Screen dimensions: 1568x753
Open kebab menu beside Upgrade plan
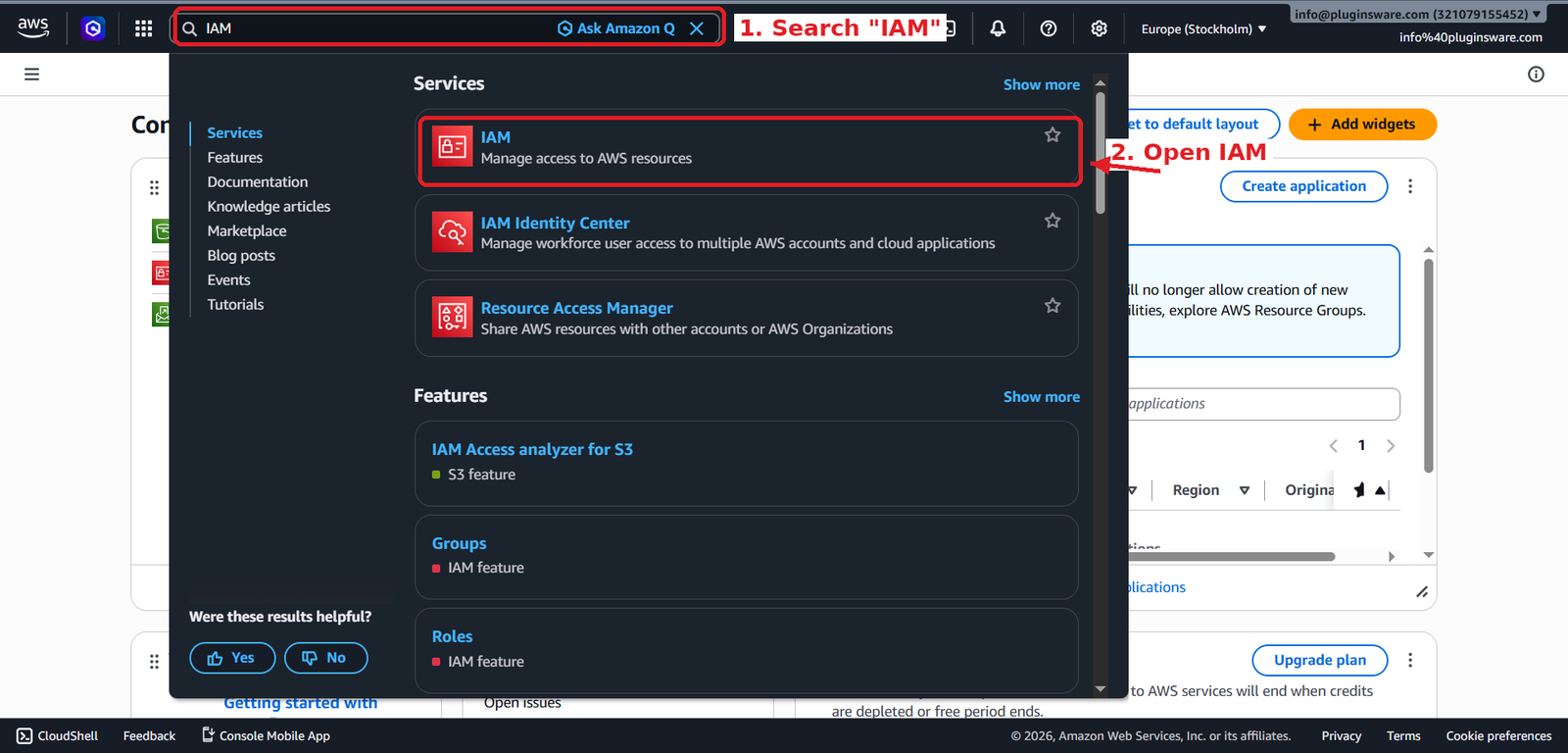[x=1410, y=661]
